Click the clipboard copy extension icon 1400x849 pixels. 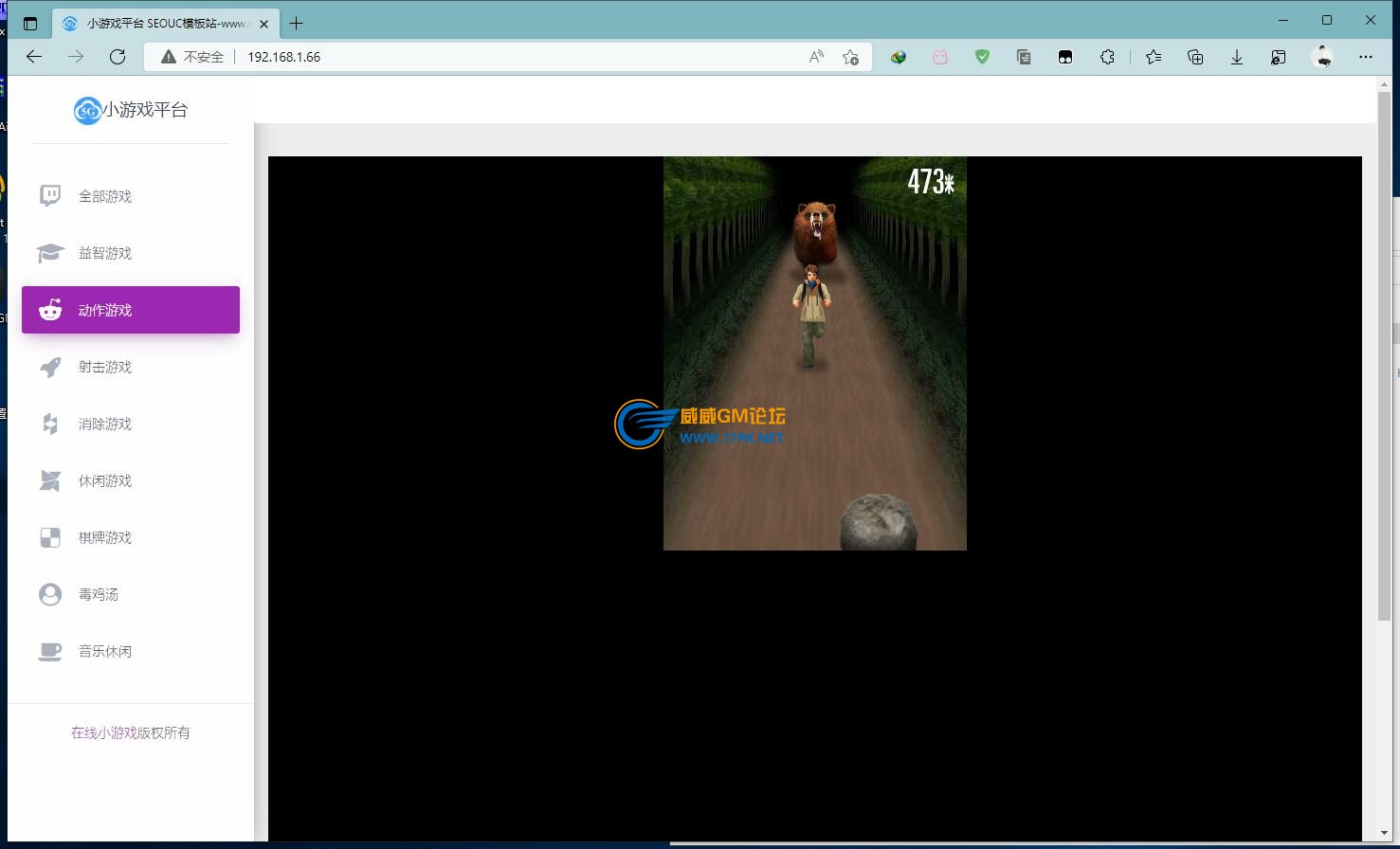tap(1024, 57)
